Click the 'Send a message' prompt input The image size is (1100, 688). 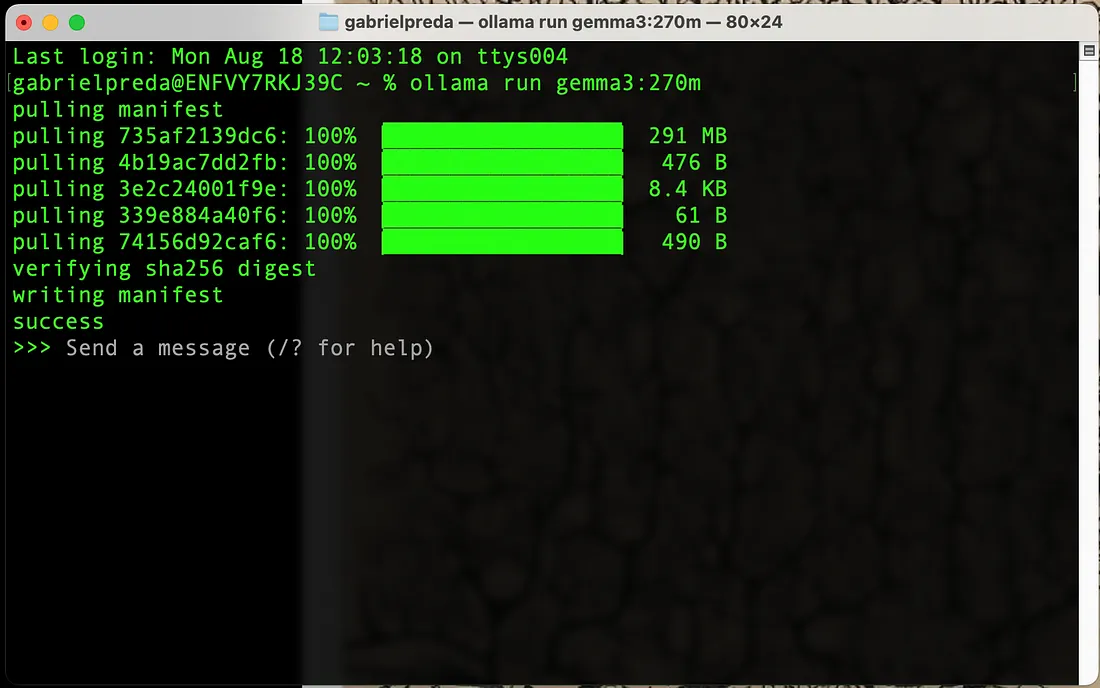click(x=249, y=348)
